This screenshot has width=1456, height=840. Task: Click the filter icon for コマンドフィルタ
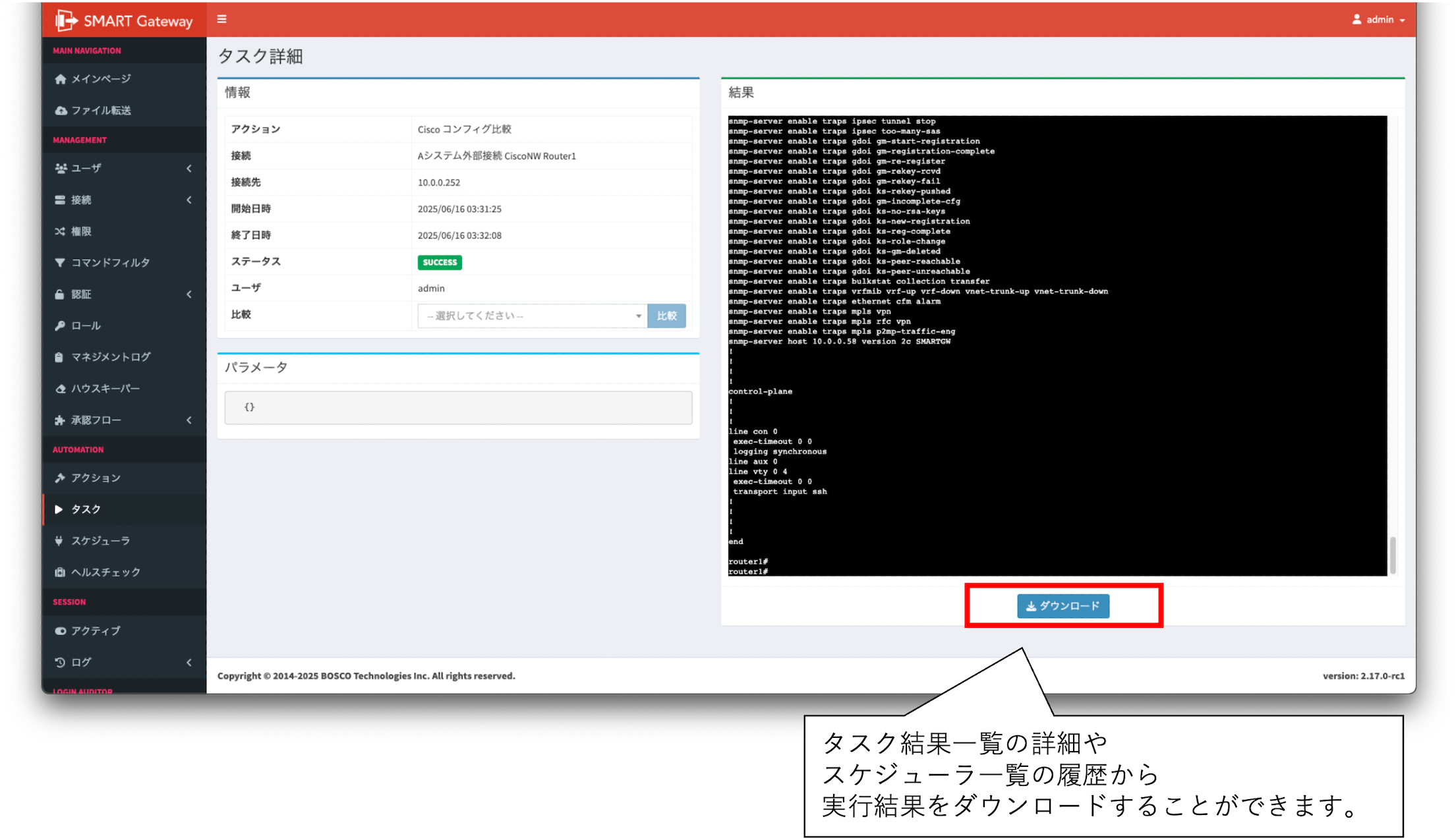pos(60,263)
